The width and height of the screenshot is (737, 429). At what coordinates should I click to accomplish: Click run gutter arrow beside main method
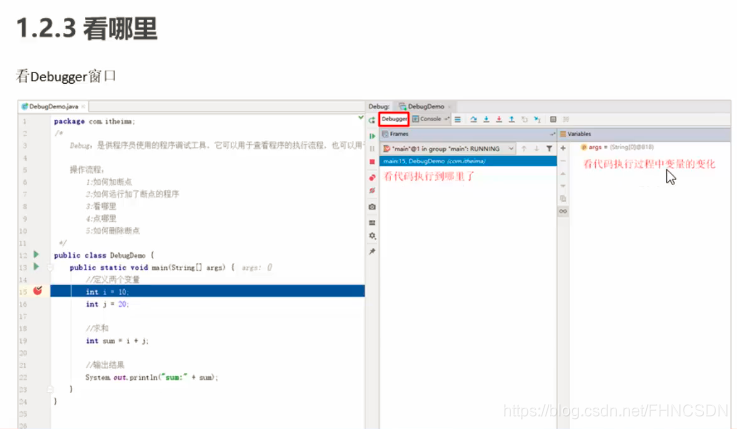pos(36,266)
